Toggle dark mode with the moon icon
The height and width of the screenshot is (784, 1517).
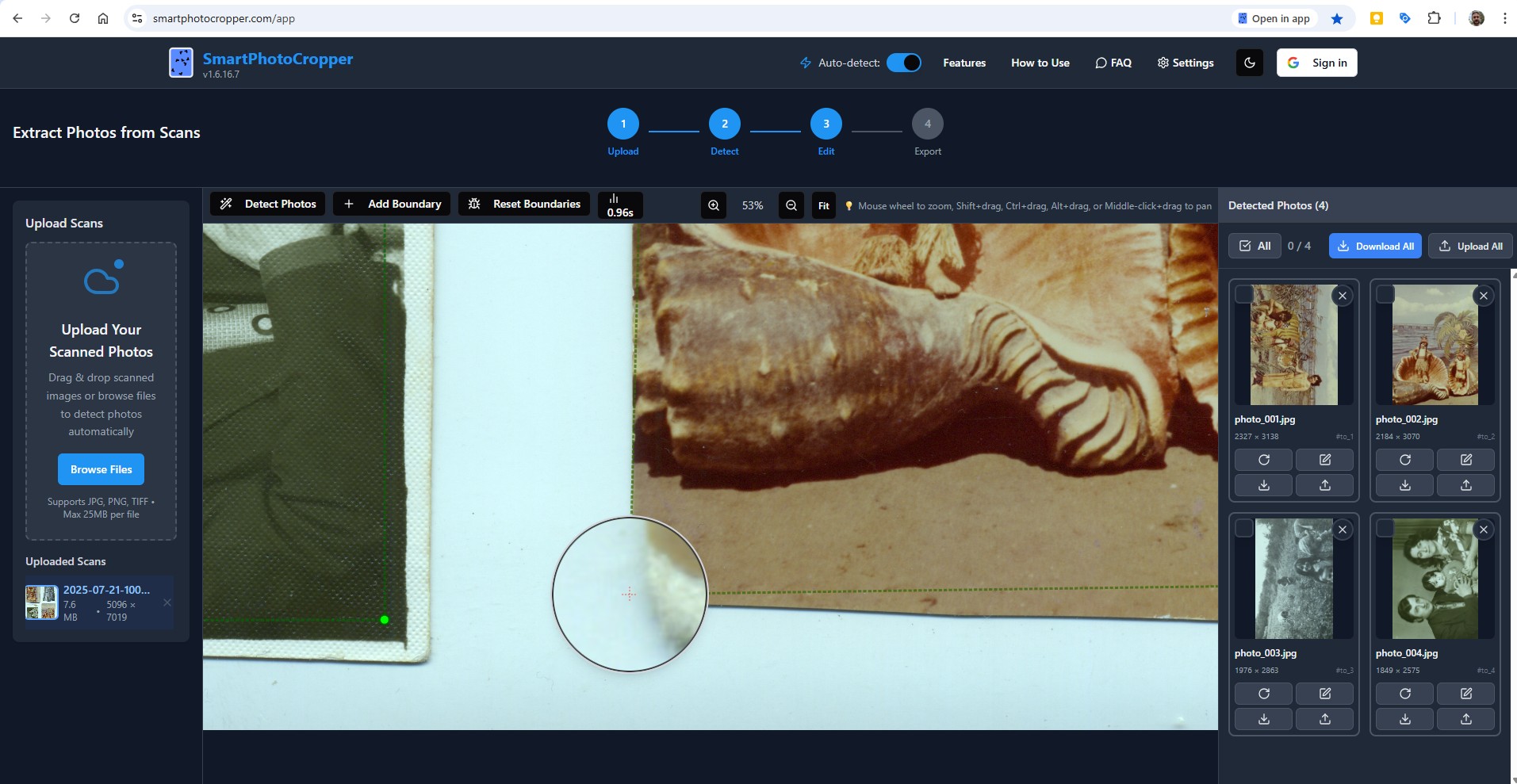tap(1250, 63)
